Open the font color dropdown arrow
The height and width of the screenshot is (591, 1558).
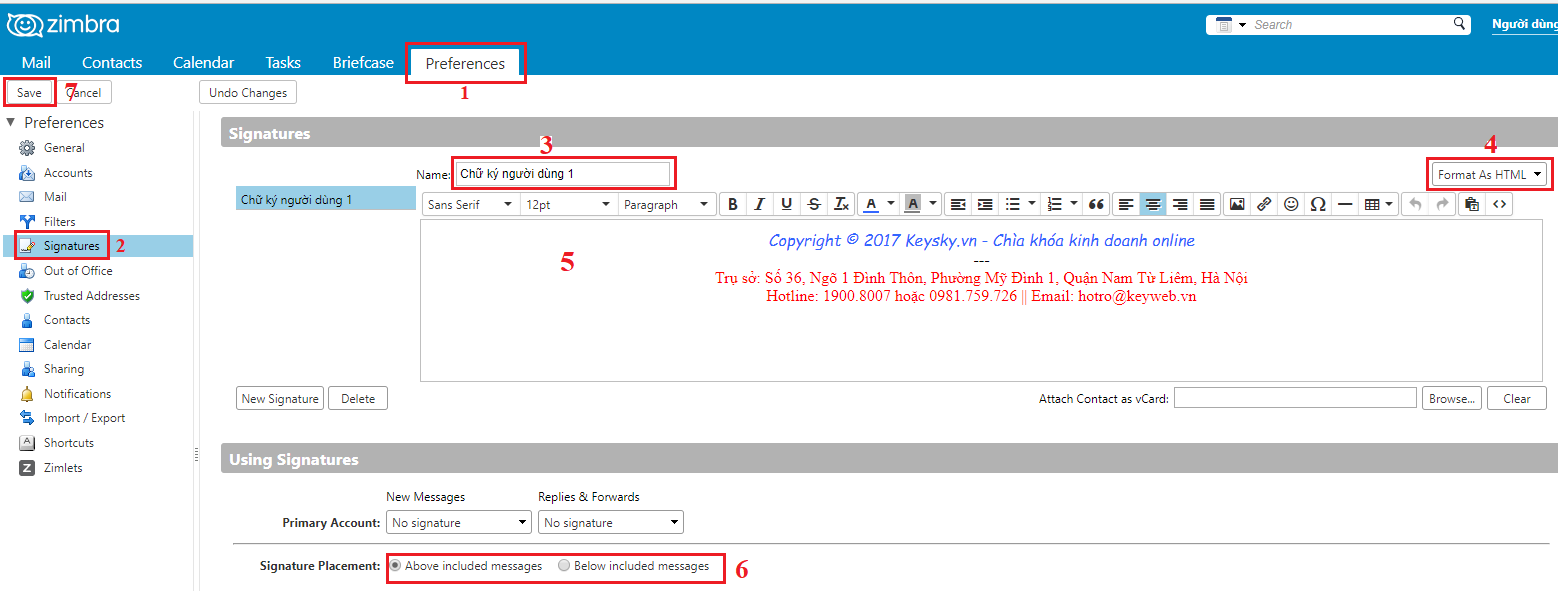pos(890,204)
